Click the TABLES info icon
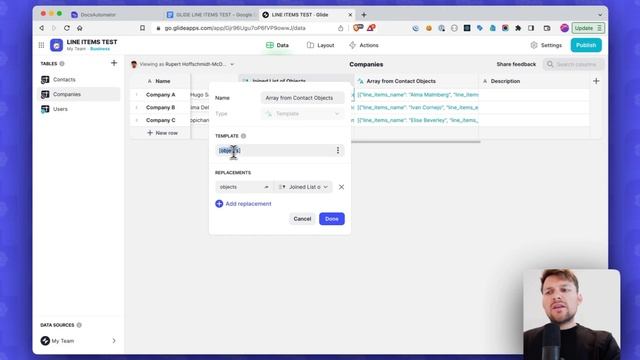 (62, 64)
